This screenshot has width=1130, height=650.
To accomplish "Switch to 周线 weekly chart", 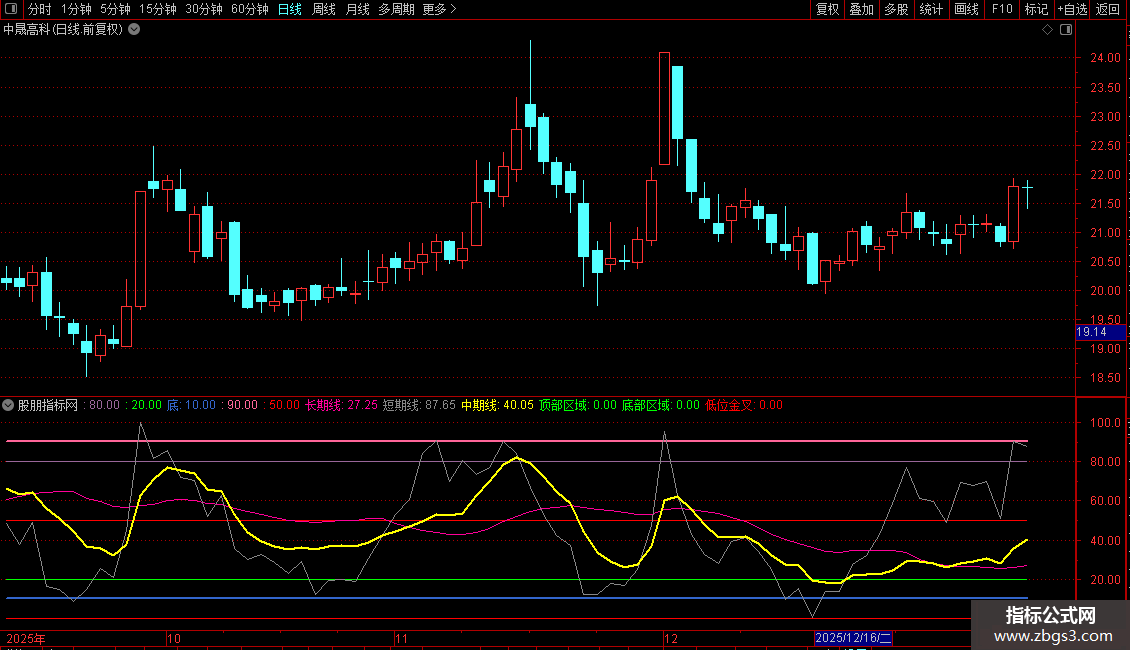I will [x=324, y=9].
